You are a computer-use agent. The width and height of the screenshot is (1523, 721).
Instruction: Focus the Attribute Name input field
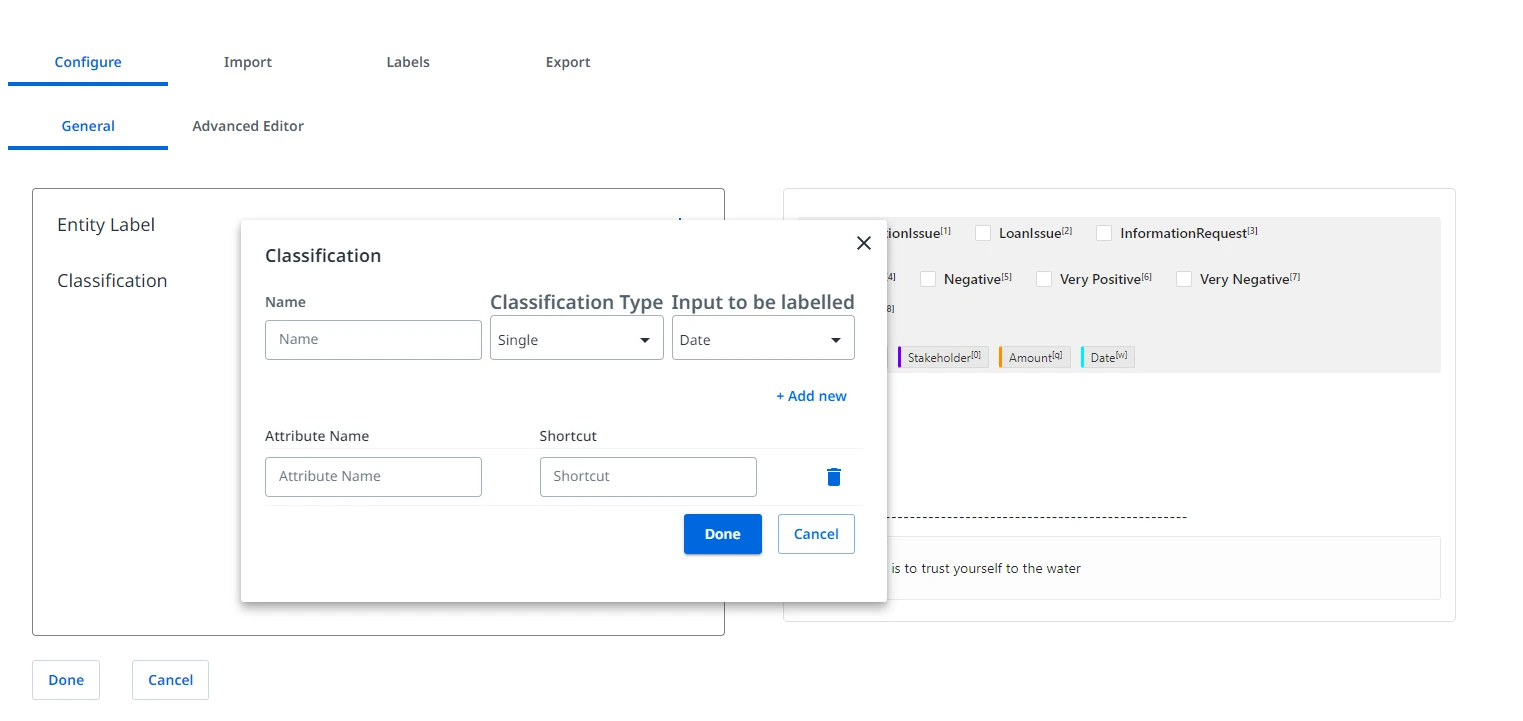(x=373, y=477)
